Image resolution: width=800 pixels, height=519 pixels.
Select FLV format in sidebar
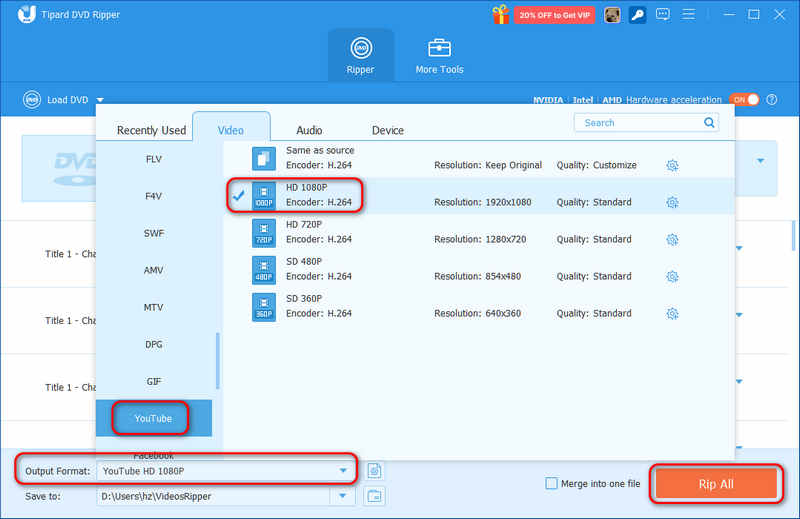pyautogui.click(x=154, y=159)
